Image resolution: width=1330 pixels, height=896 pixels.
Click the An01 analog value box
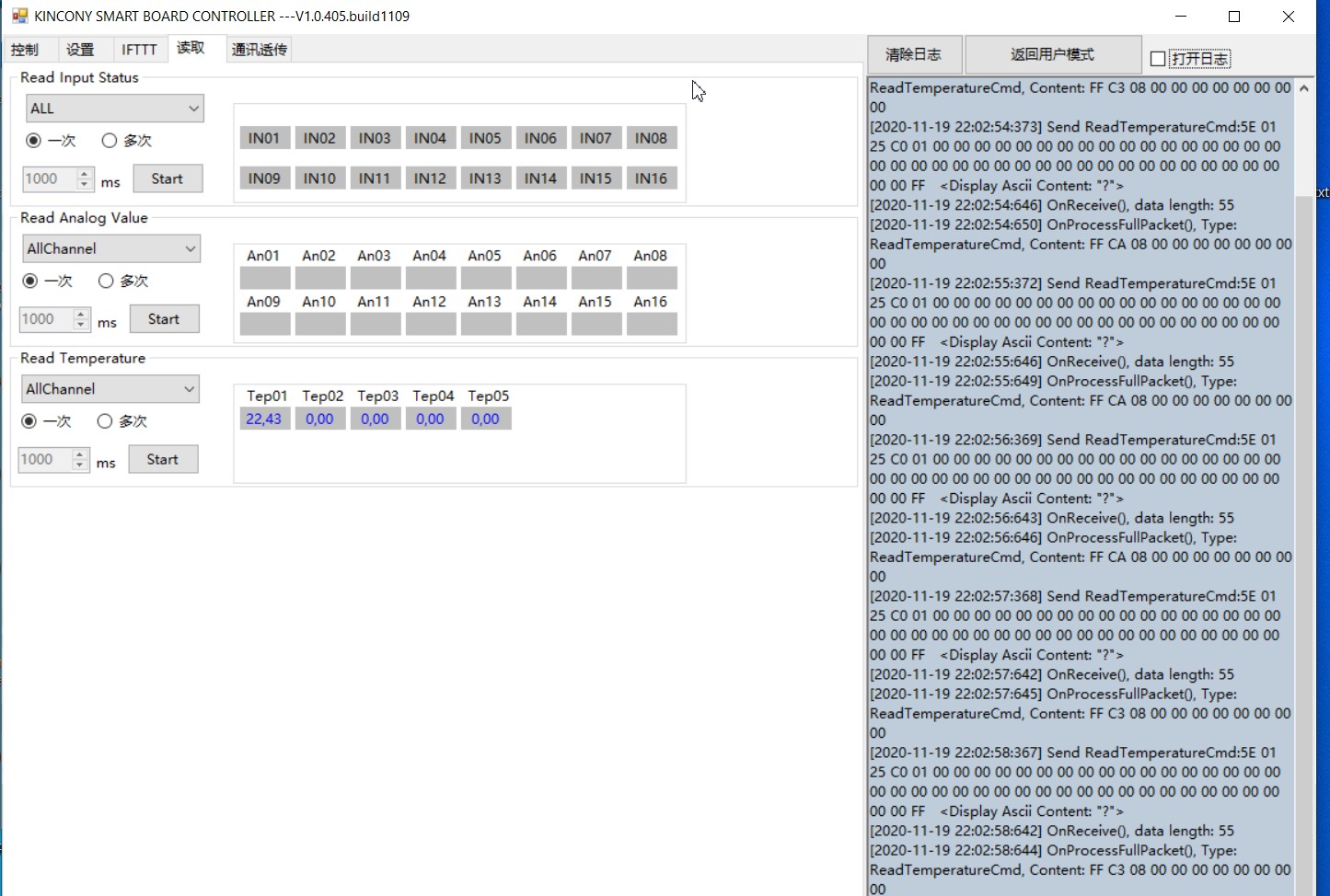(264, 278)
